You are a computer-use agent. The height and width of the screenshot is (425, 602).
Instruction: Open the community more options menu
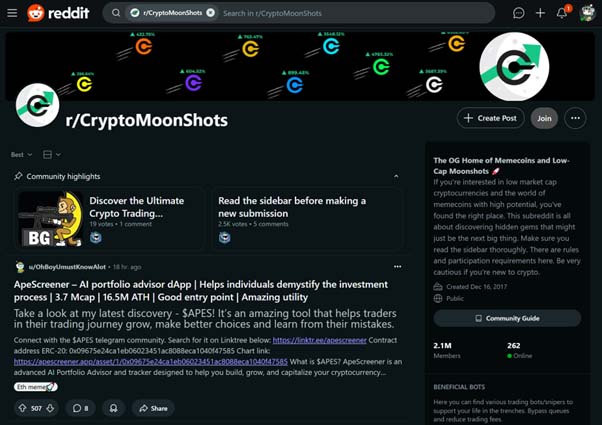click(x=575, y=118)
